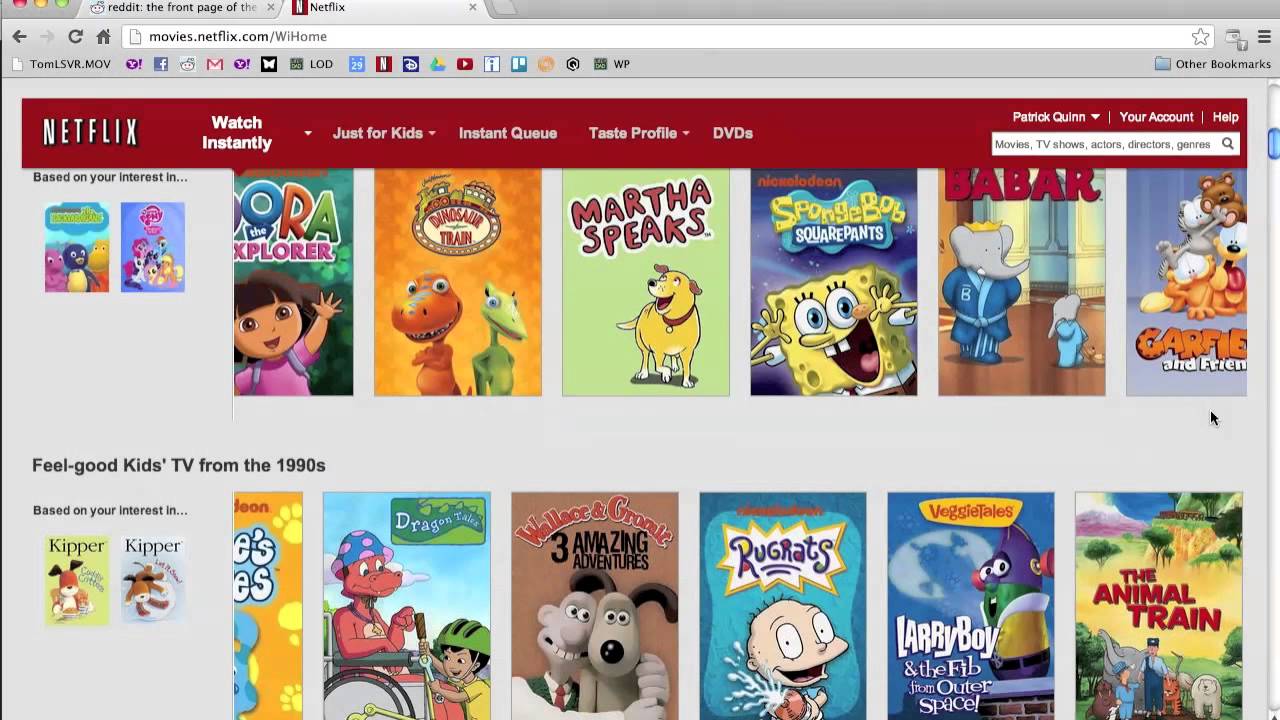The width and height of the screenshot is (1280, 720).
Task: Open the browser home page icon
Action: tap(103, 36)
